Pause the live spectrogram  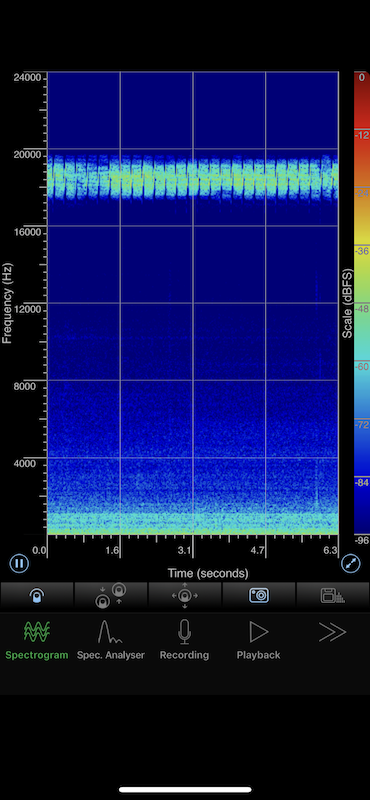click(19, 564)
